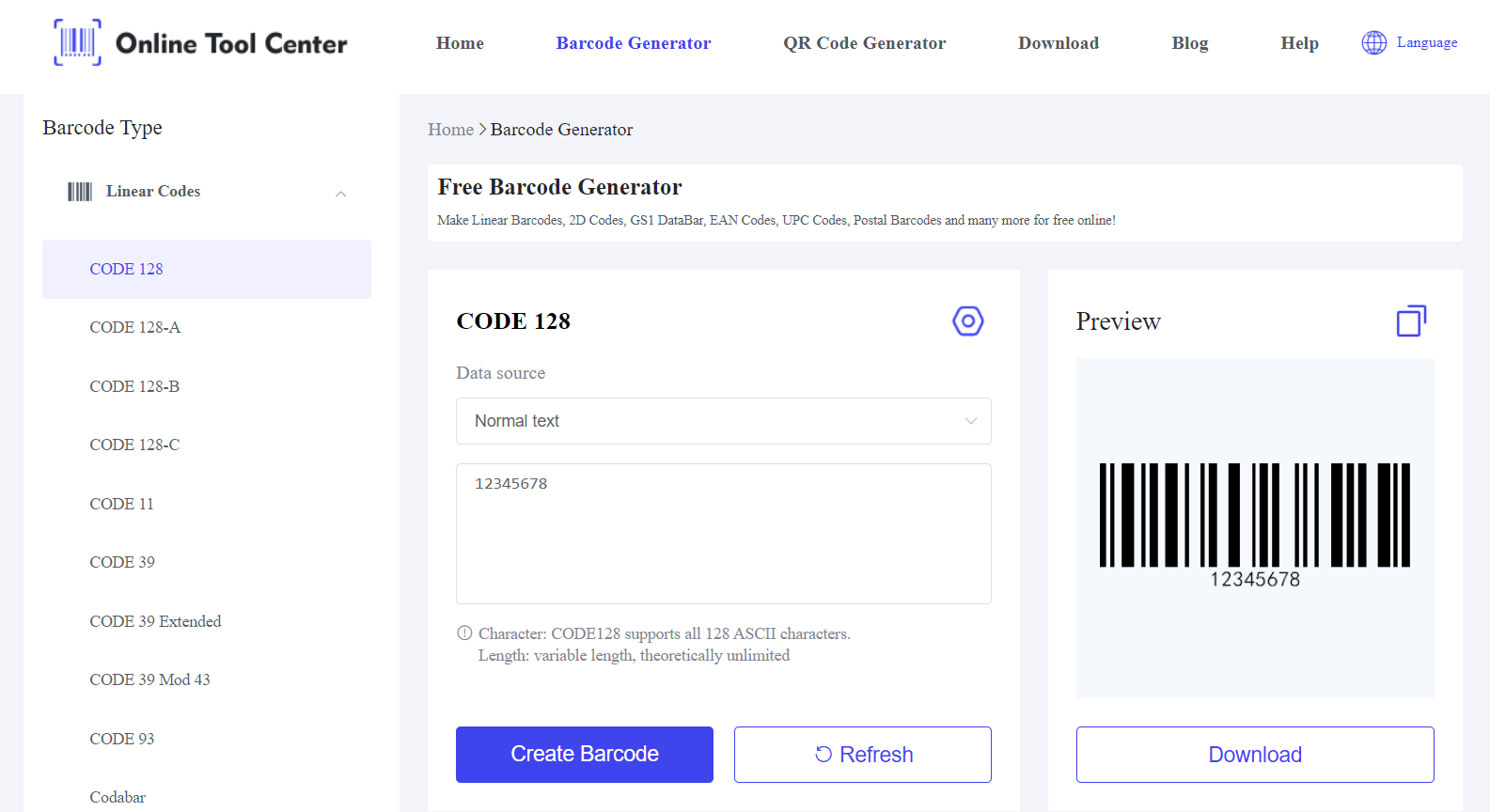
Task: Select CODE 11 barcode type
Action: pos(207,504)
